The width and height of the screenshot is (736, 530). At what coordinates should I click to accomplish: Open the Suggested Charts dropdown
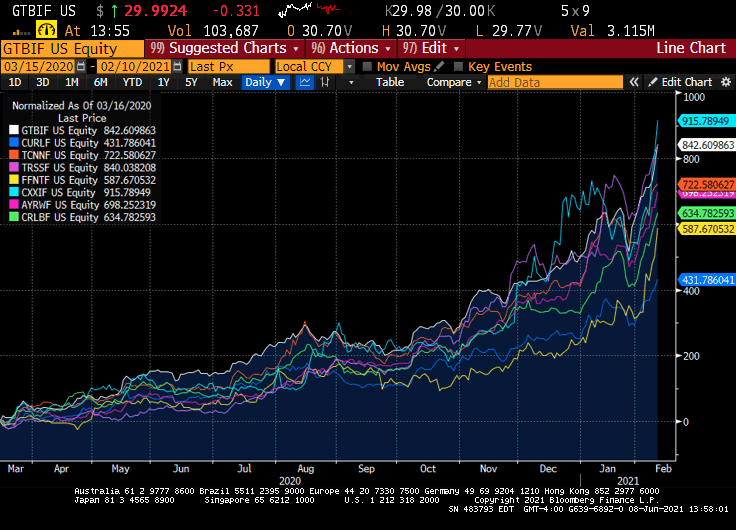(224, 48)
